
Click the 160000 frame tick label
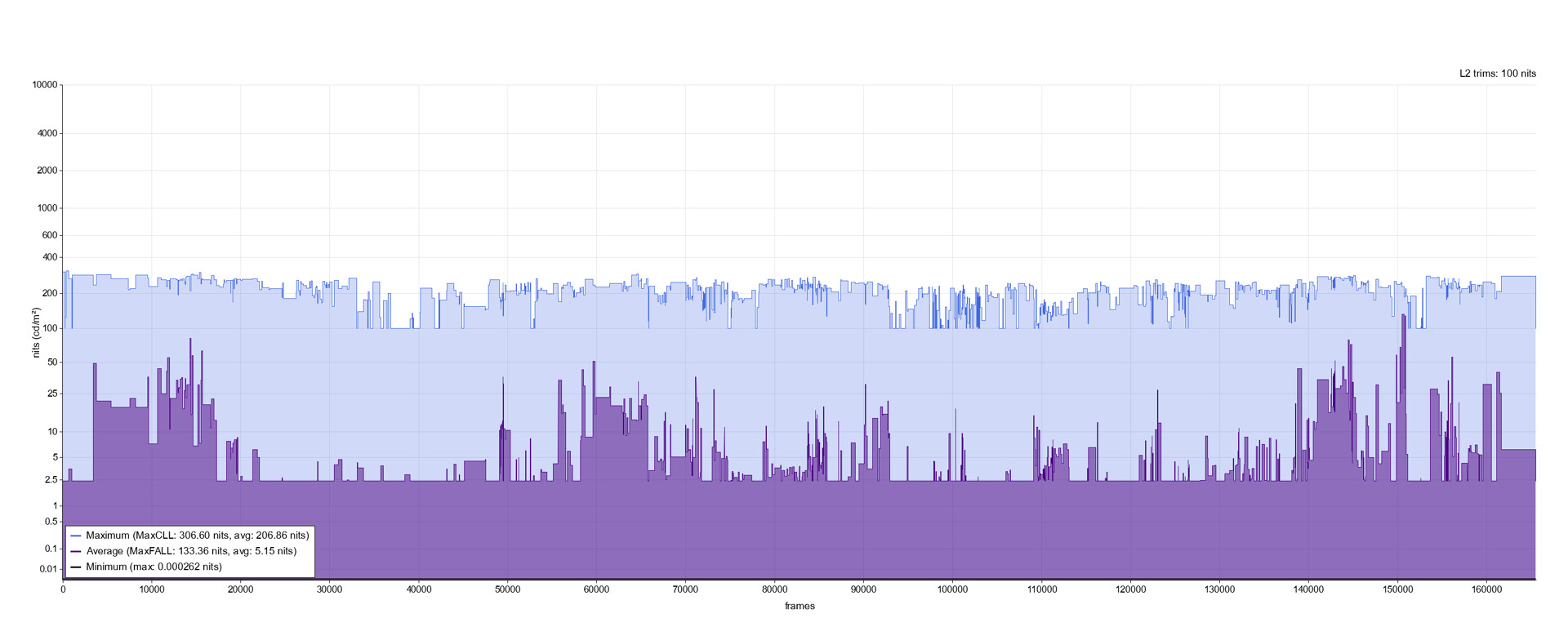[1486, 589]
